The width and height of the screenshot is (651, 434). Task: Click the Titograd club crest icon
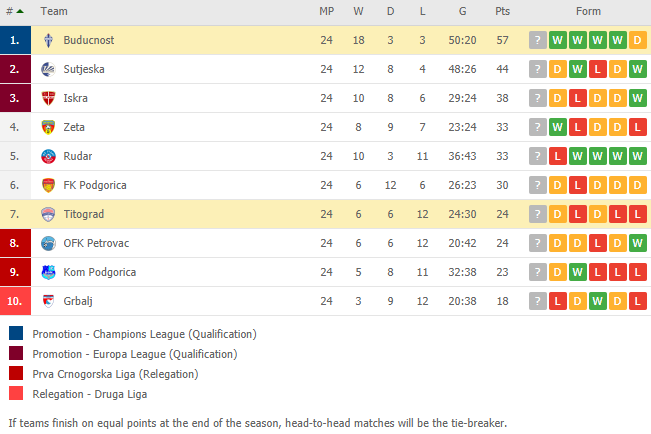click(x=48, y=214)
